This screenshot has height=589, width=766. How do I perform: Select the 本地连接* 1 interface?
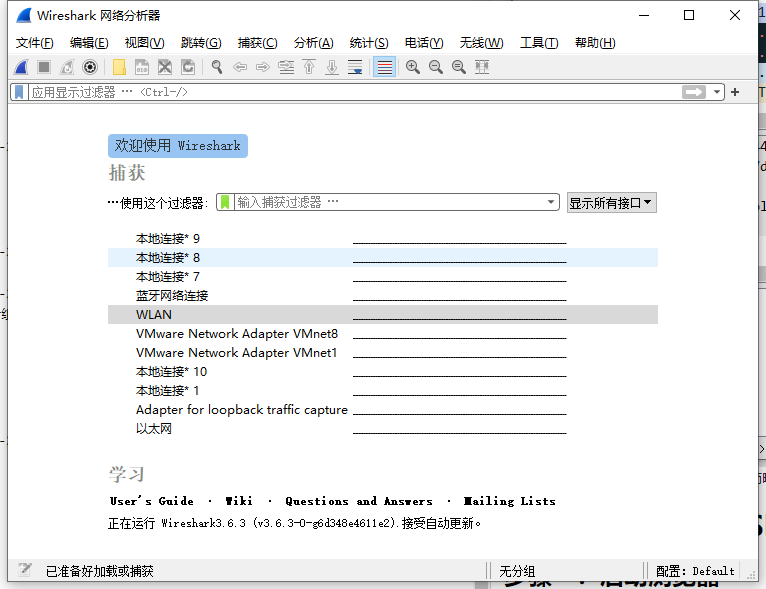[383, 391]
